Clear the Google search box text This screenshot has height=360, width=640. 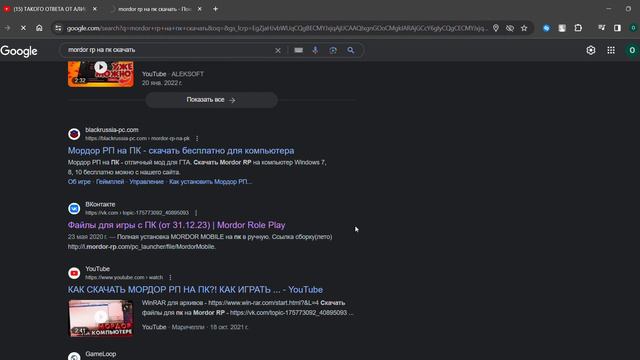pos(278,50)
